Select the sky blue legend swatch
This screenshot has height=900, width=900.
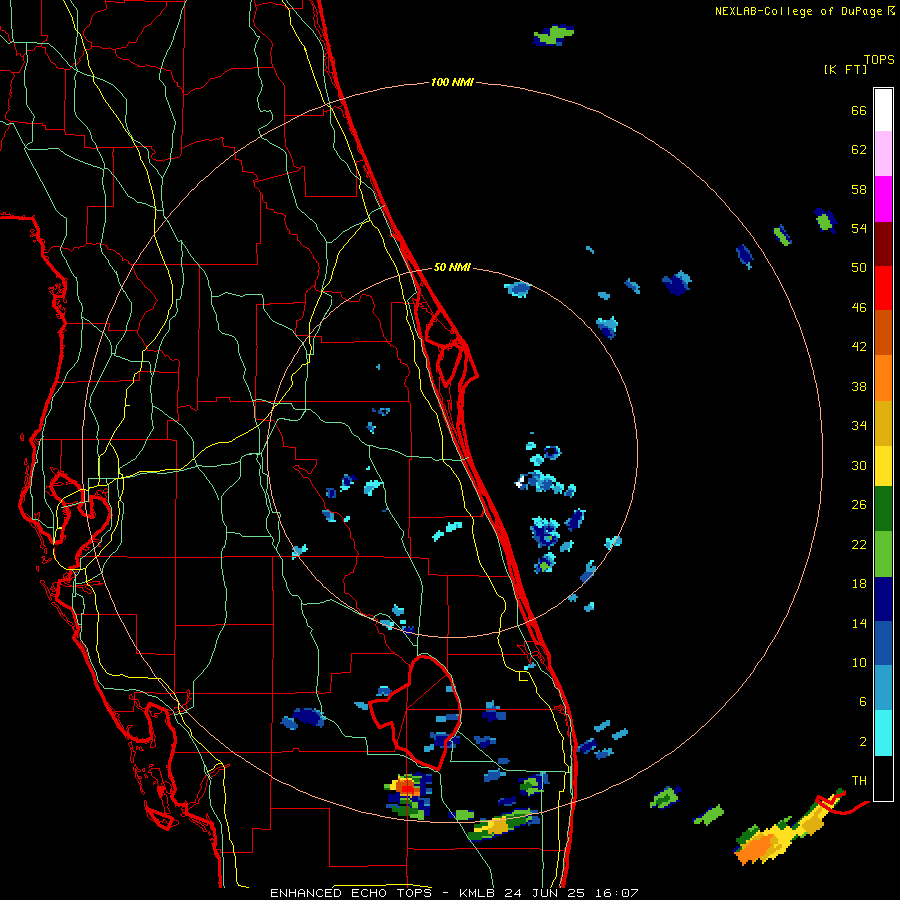[883, 688]
